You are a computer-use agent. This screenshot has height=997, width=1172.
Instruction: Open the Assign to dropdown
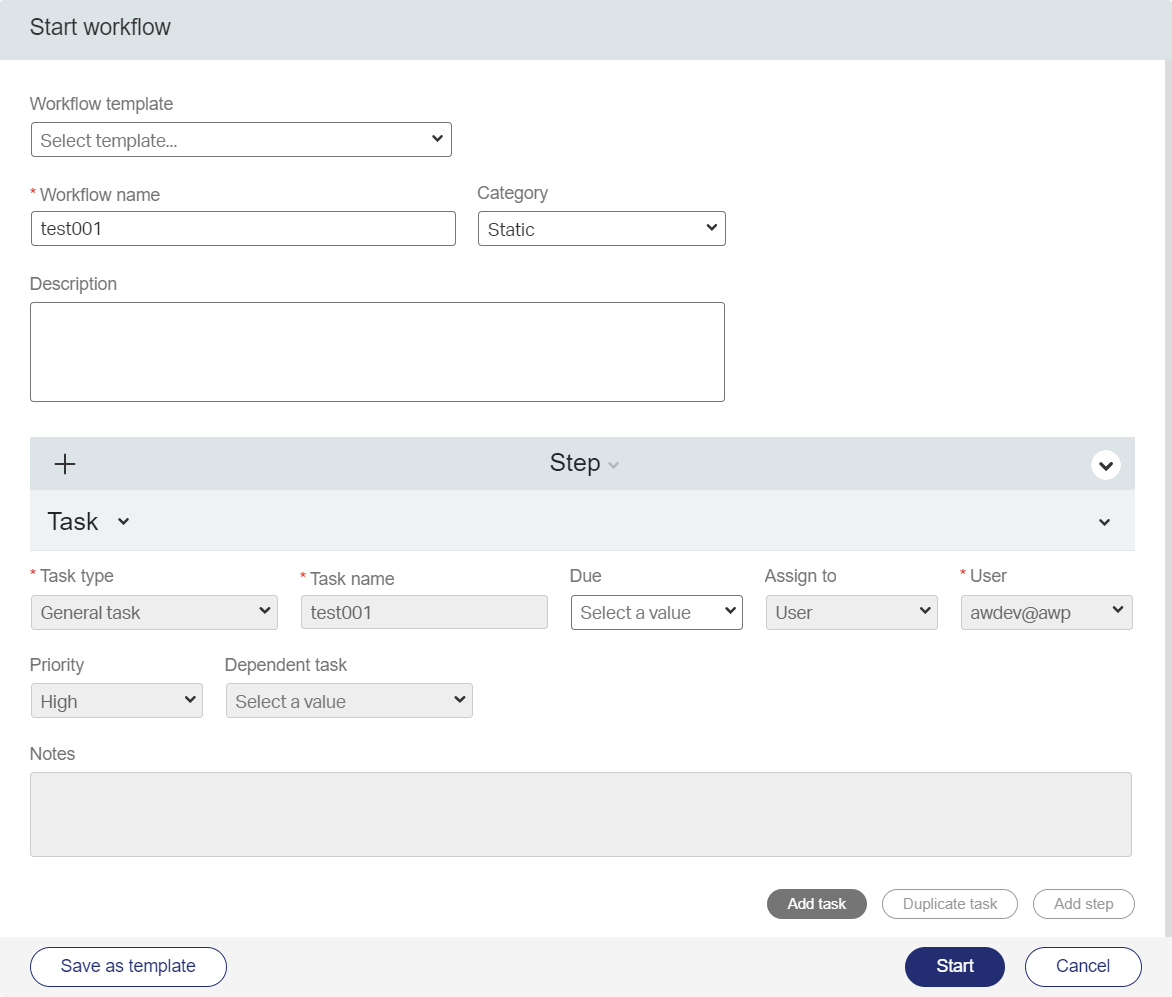pyautogui.click(x=851, y=613)
